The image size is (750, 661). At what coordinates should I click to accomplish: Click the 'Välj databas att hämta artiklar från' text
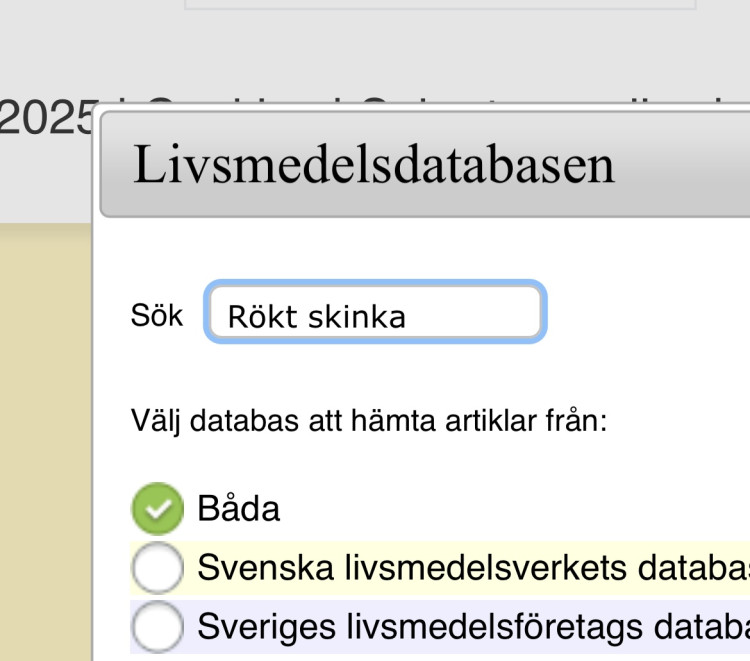pyautogui.click(x=369, y=419)
